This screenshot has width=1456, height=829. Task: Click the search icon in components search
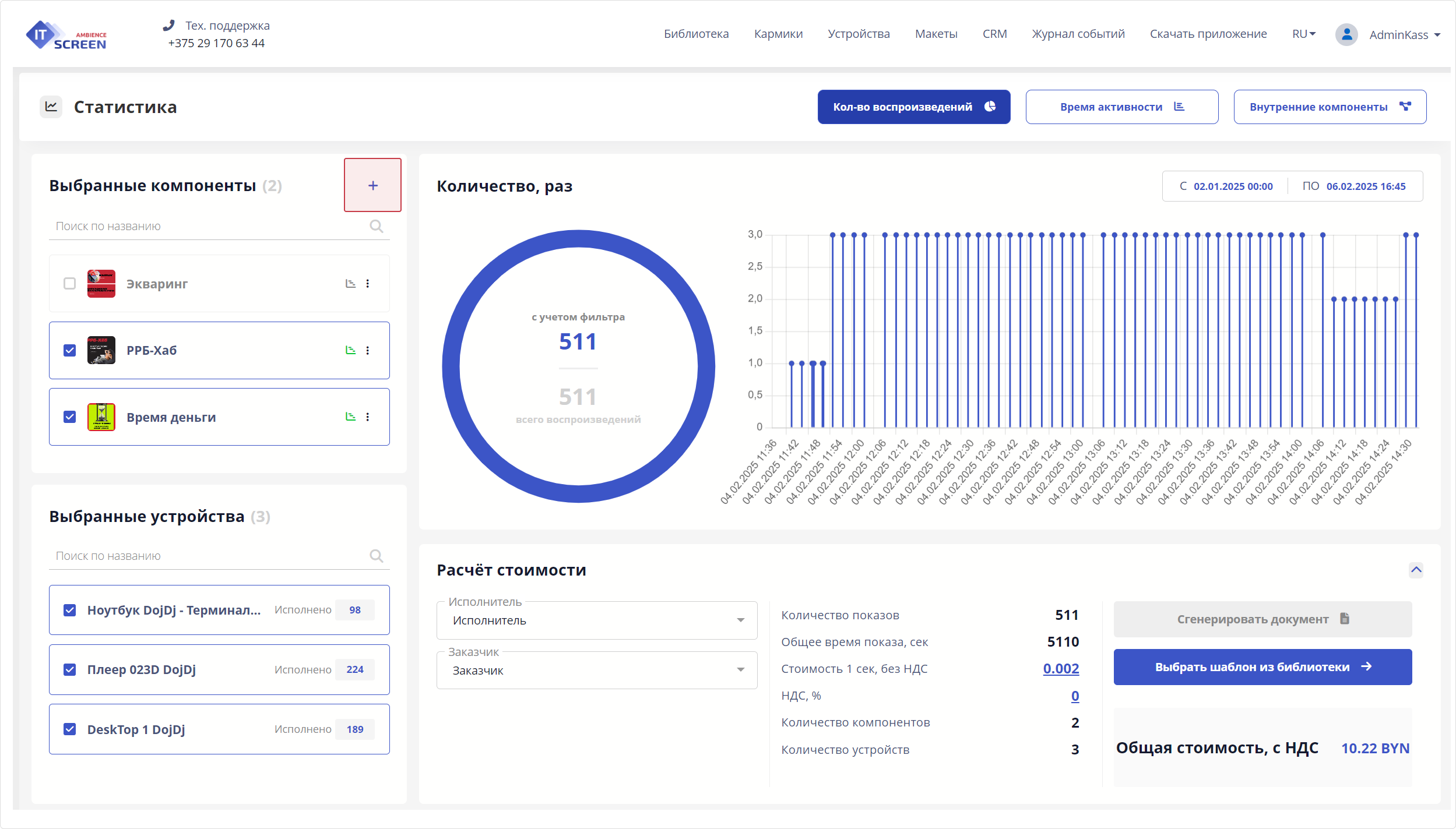377,227
